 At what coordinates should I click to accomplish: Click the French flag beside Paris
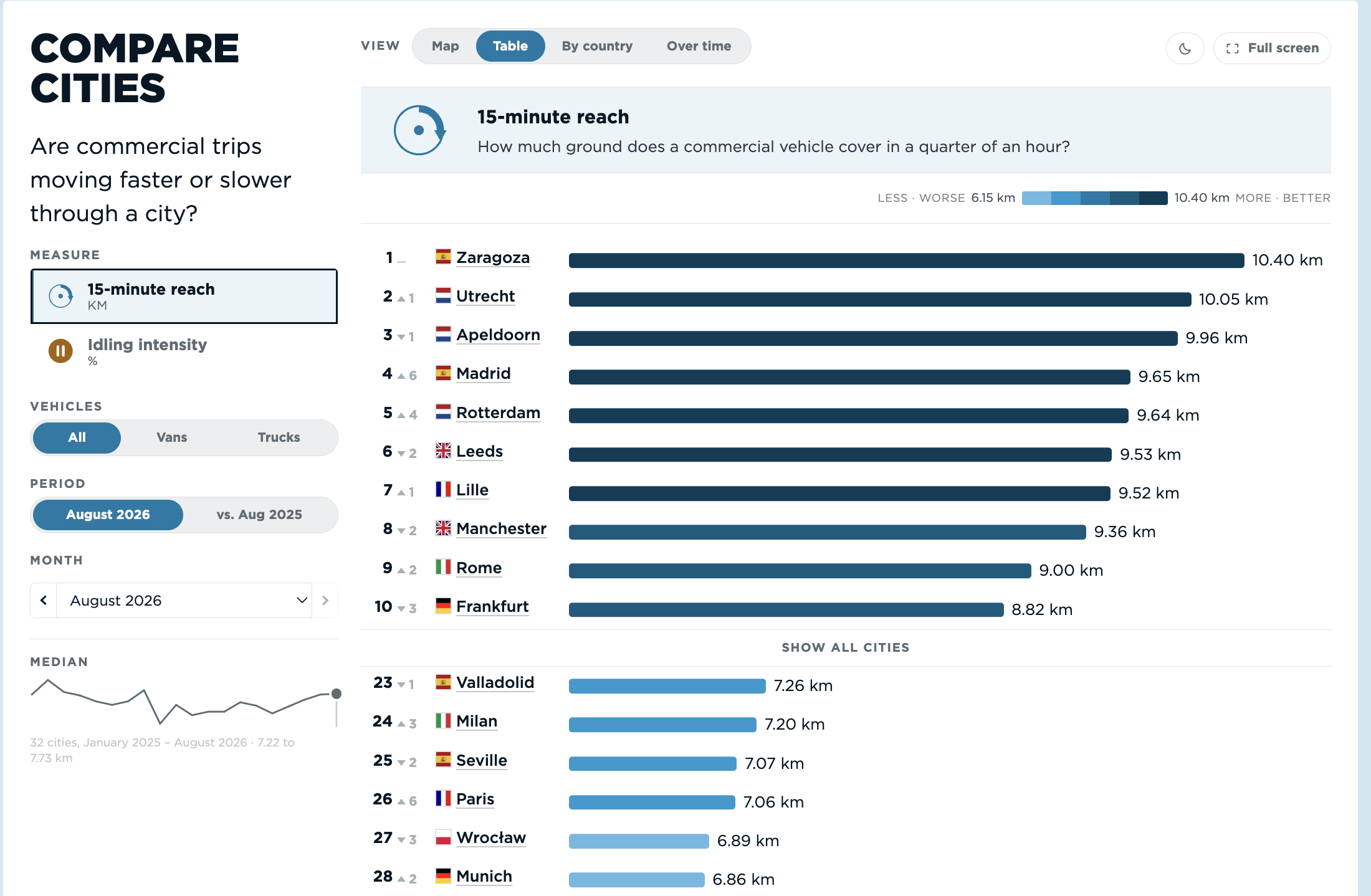[443, 798]
